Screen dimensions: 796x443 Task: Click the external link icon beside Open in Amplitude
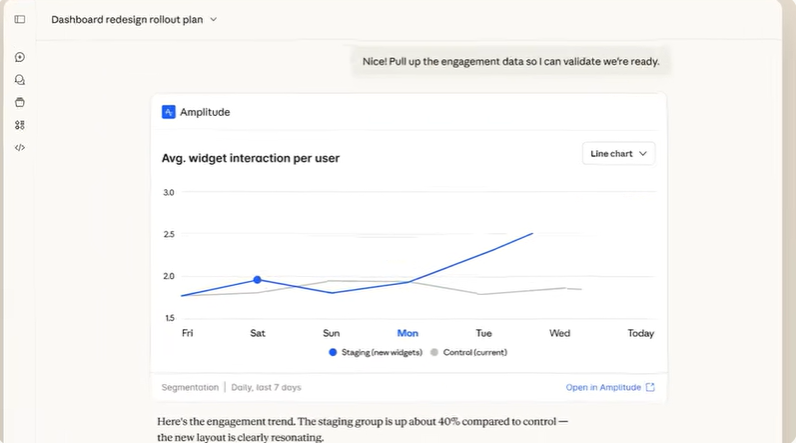click(650, 387)
